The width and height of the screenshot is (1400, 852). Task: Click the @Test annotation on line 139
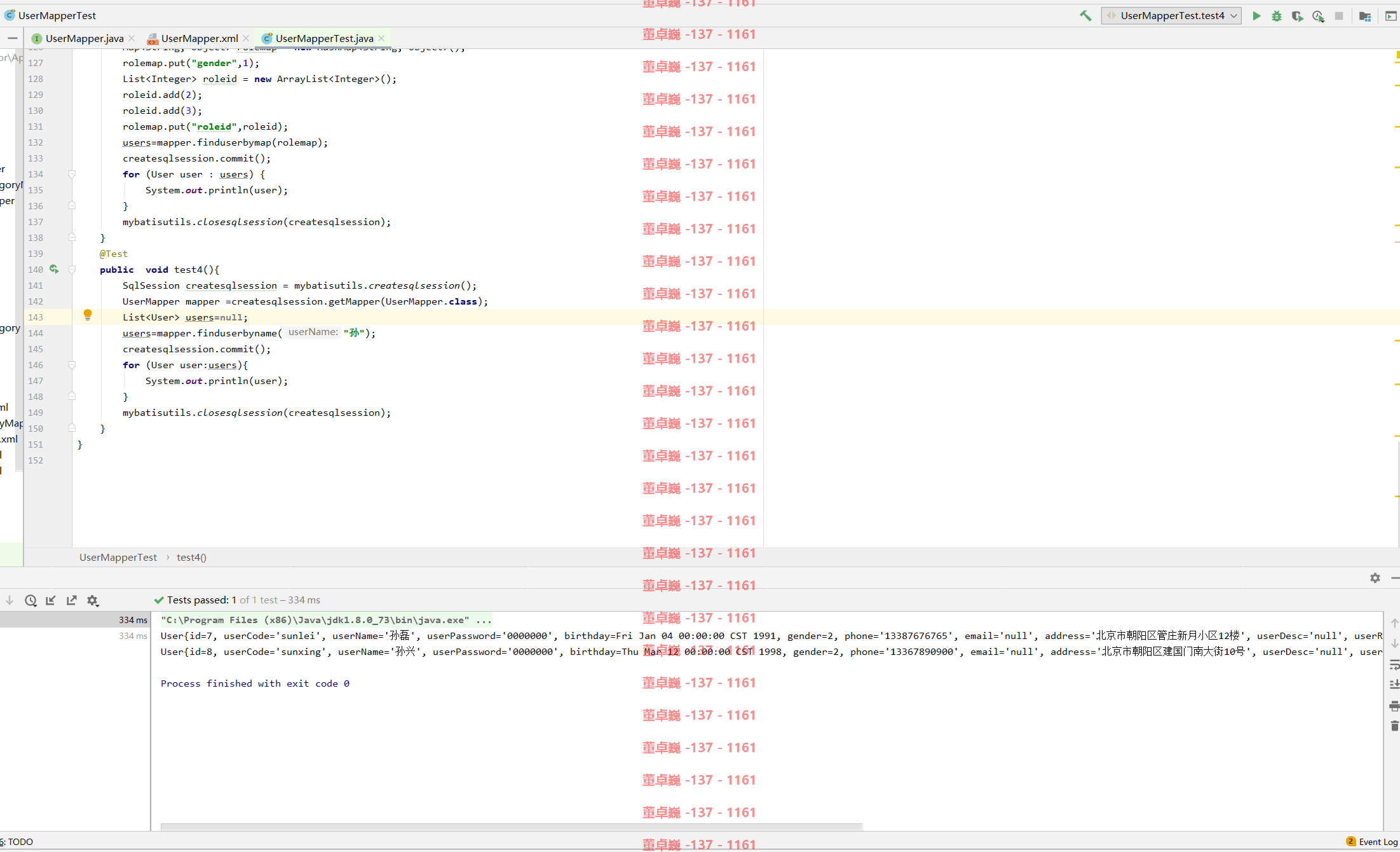pos(114,254)
